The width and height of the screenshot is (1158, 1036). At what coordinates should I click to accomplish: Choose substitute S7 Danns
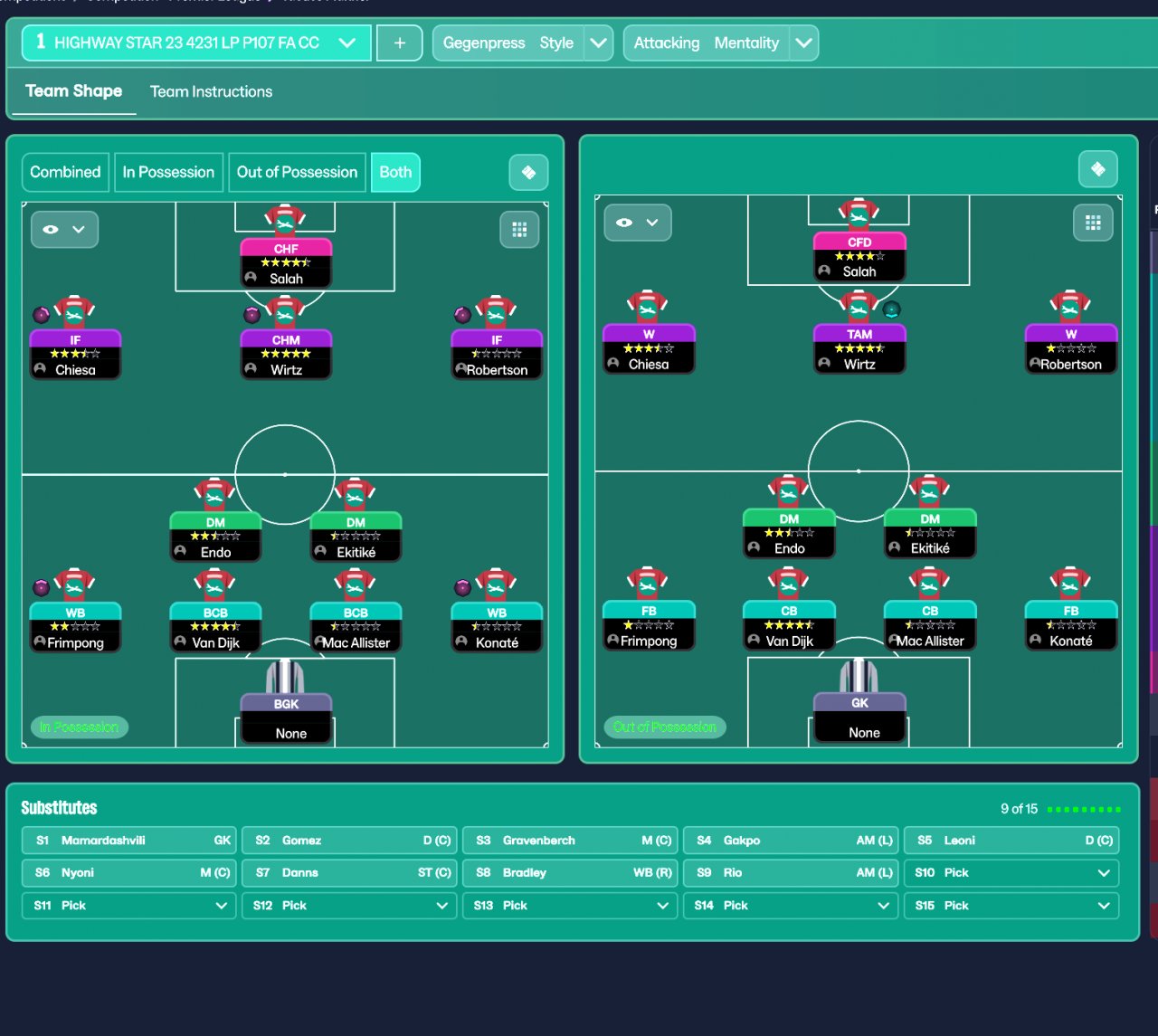349,873
